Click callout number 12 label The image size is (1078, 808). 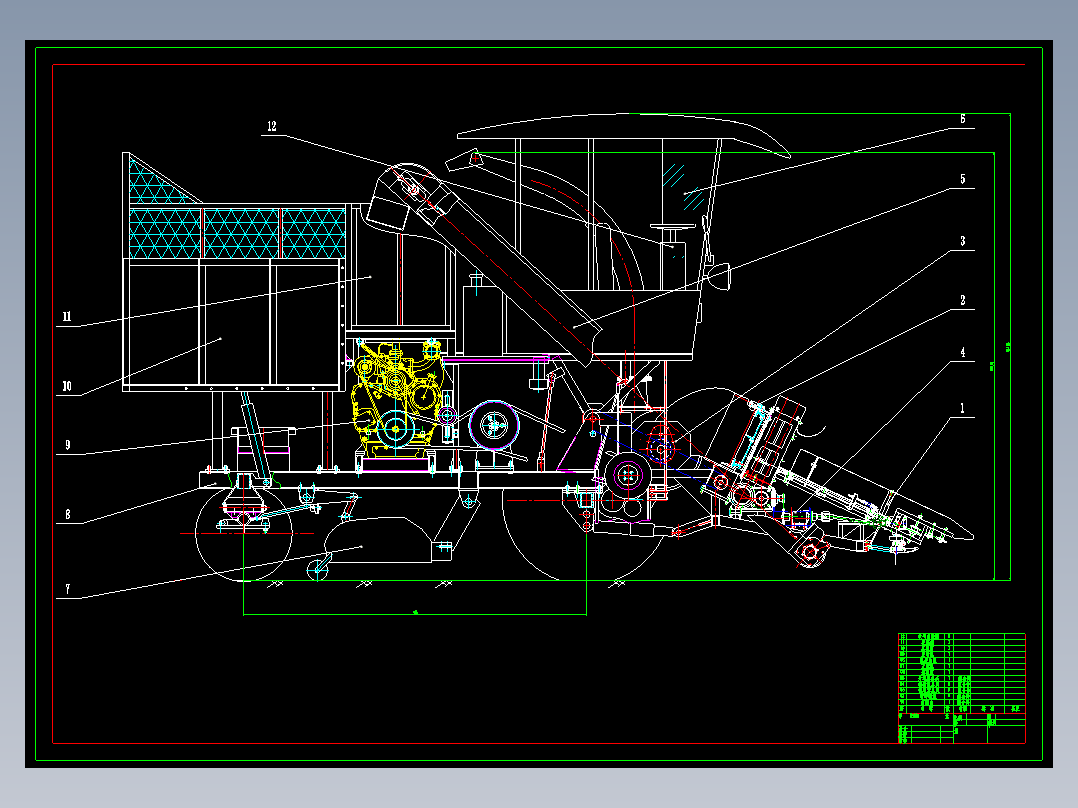(272, 126)
